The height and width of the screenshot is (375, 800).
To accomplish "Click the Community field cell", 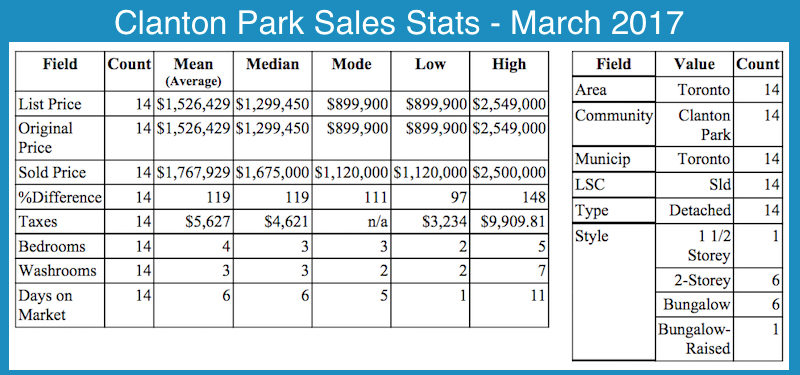I will [614, 124].
